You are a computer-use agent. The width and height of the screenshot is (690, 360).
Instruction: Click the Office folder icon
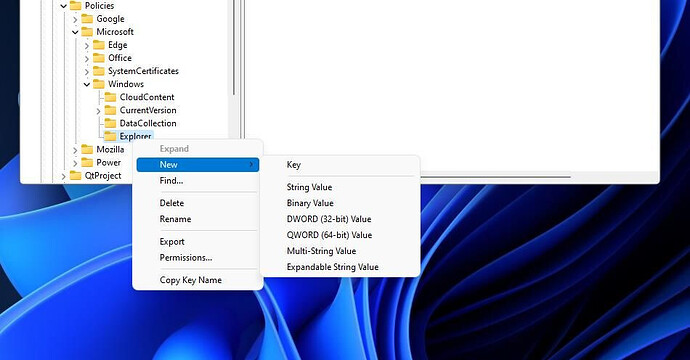(99, 58)
